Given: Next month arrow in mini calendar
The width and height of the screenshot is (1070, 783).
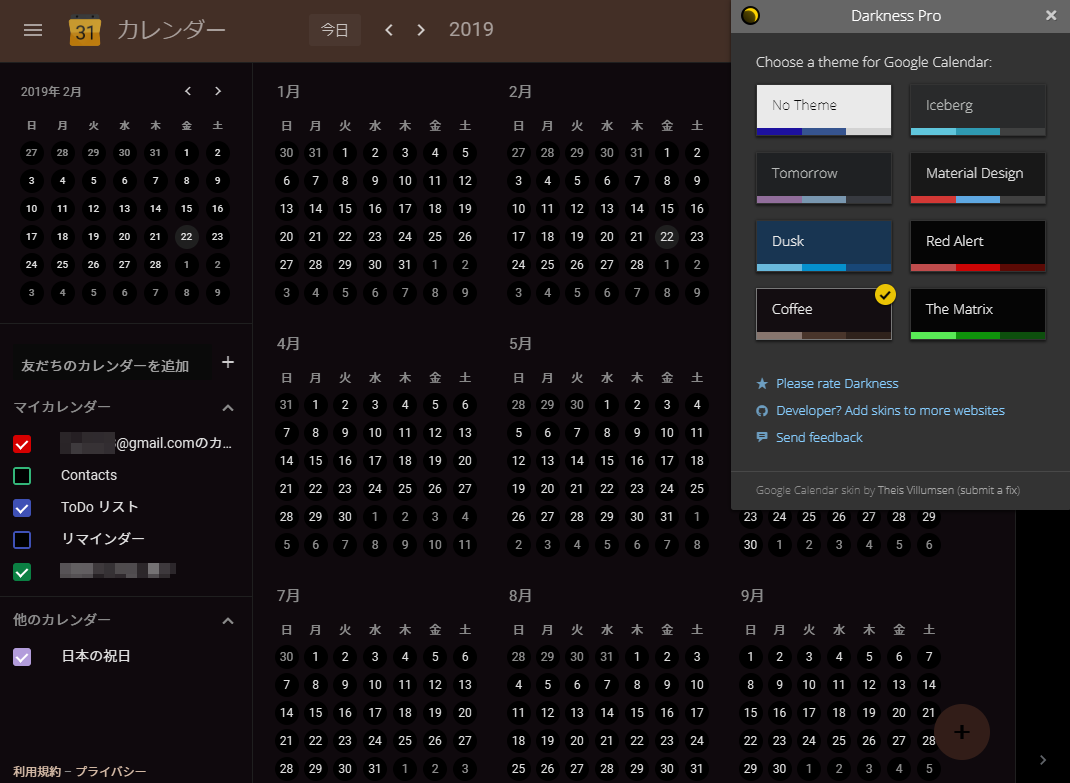Looking at the screenshot, I should coord(218,91).
